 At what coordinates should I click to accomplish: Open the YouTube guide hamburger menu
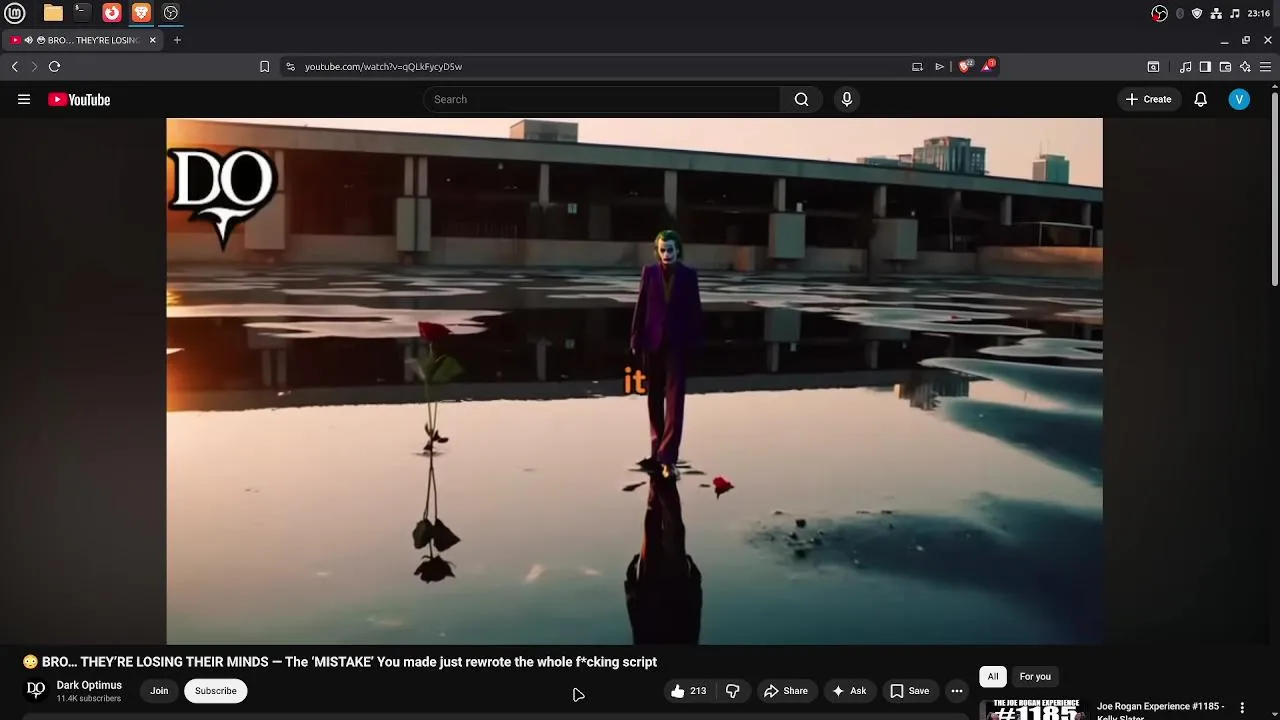[x=24, y=99]
